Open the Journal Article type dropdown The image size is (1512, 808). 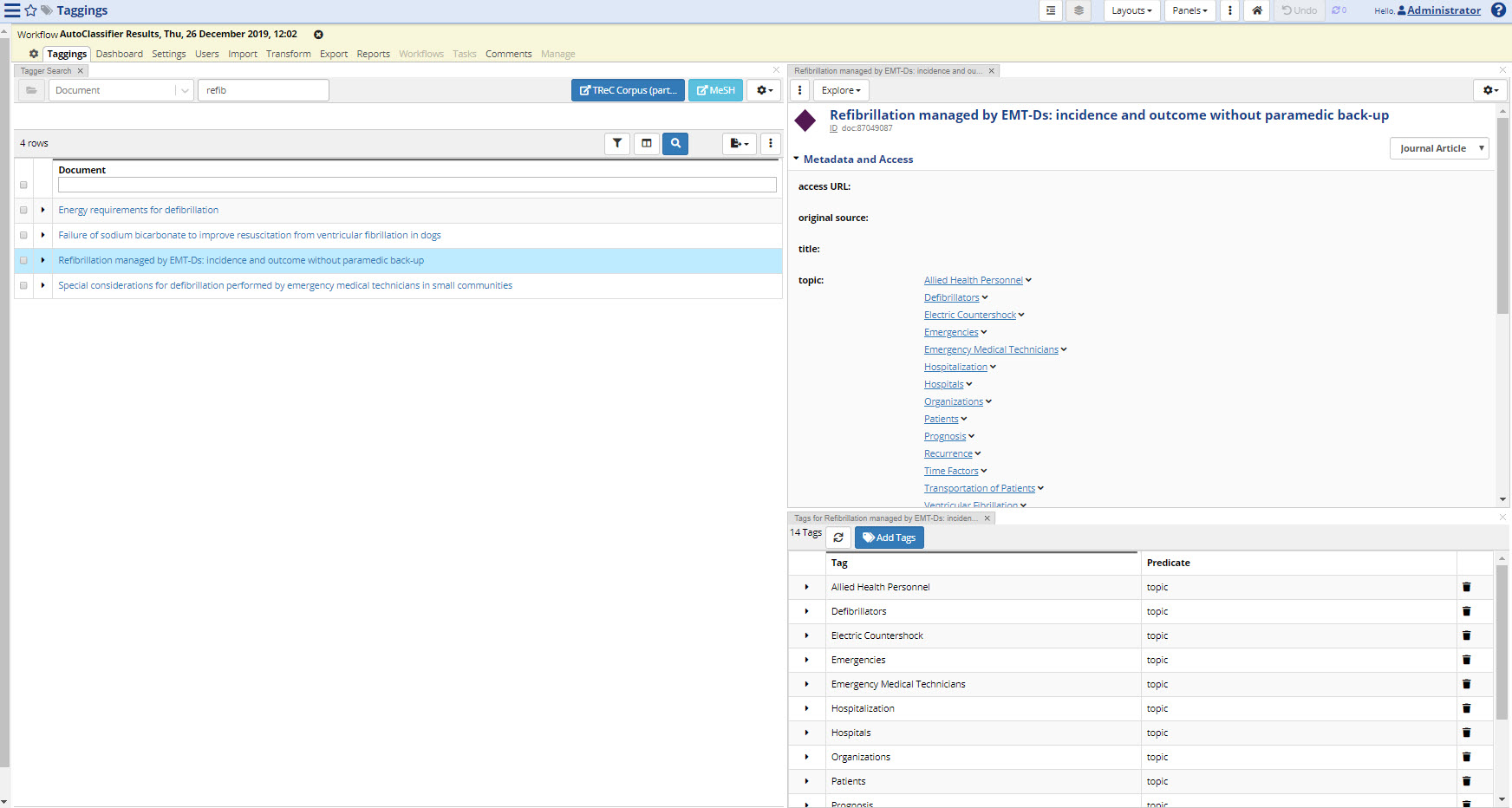1438,147
